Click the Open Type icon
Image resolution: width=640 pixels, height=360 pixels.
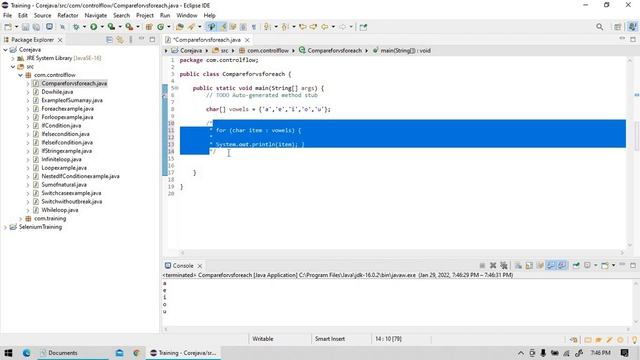tap(180, 27)
